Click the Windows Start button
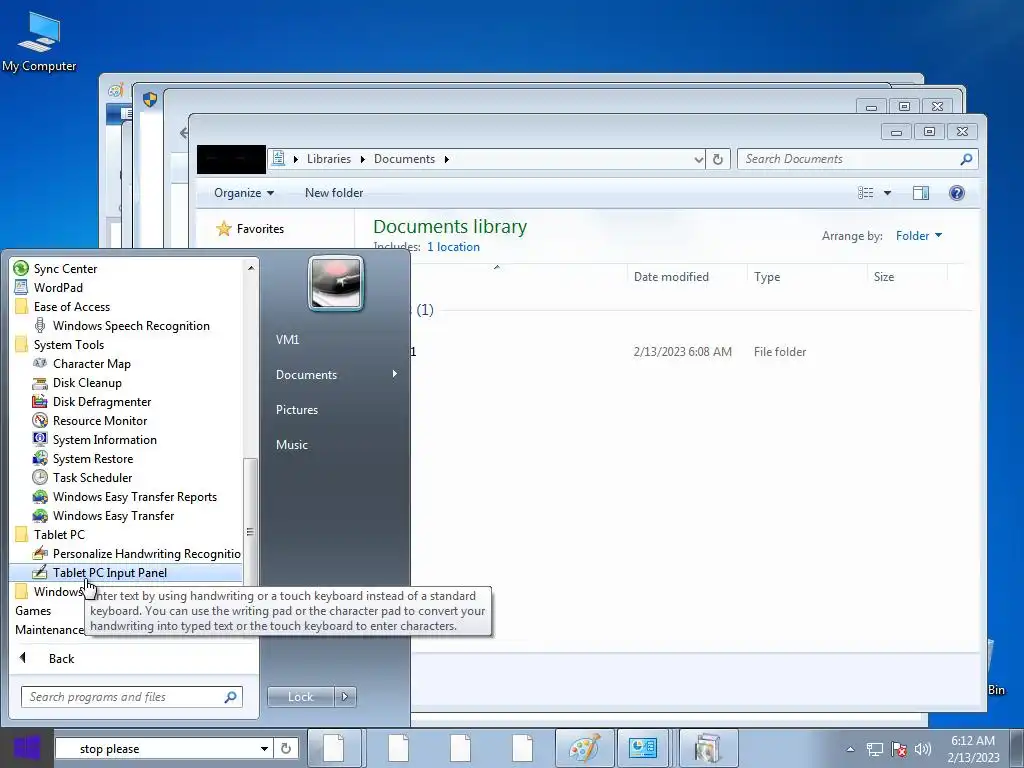Image resolution: width=1024 pixels, height=768 pixels. 26,748
